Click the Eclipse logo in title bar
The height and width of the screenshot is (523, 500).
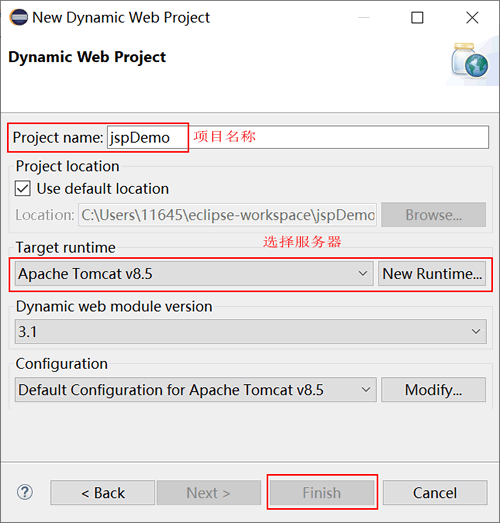[18, 17]
